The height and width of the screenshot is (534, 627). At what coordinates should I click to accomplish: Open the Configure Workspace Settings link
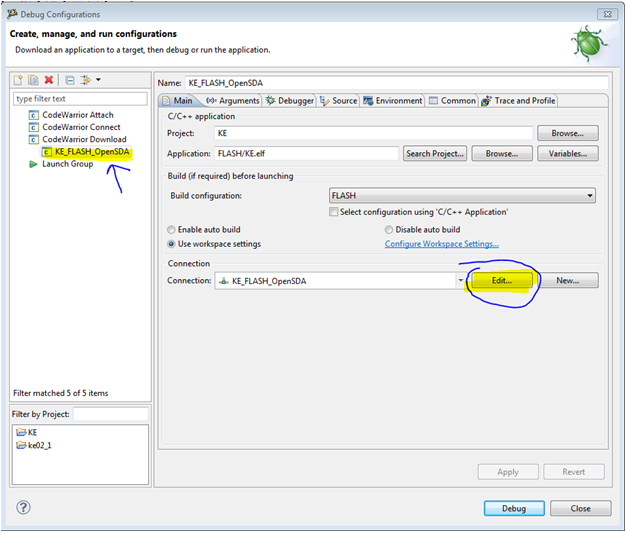point(441,244)
